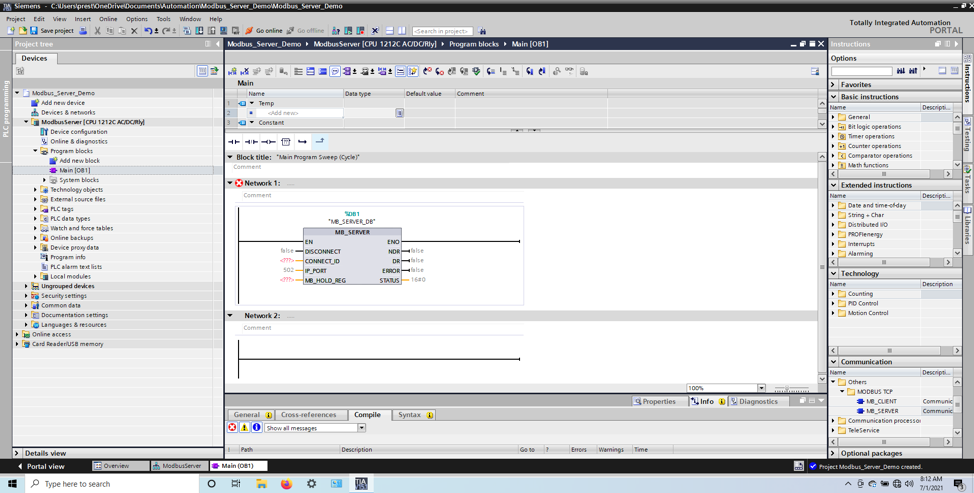The height and width of the screenshot is (493, 974).
Task: Switch to the Overview editor tab
Action: click(121, 466)
